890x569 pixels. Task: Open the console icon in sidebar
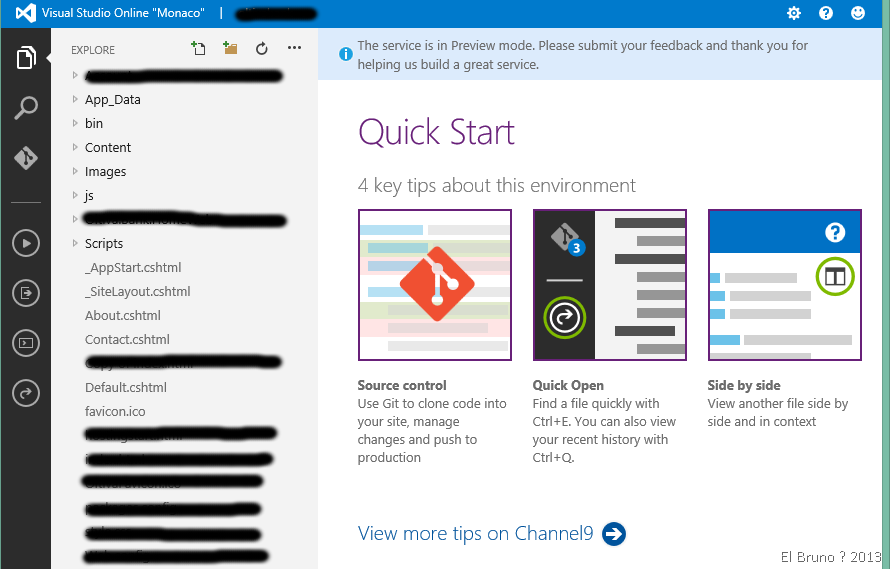coord(26,343)
